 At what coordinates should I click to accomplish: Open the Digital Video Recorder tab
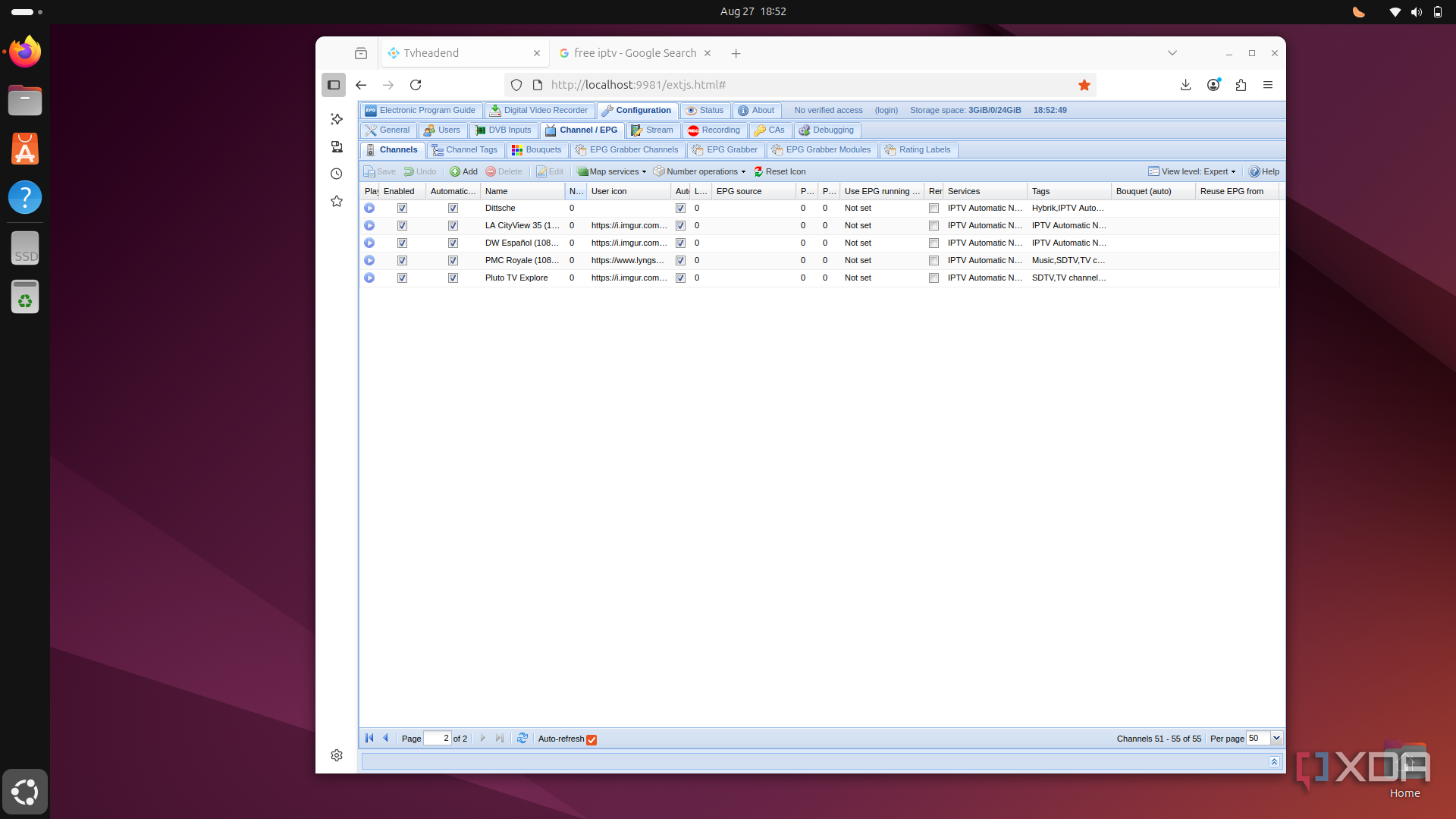click(538, 110)
